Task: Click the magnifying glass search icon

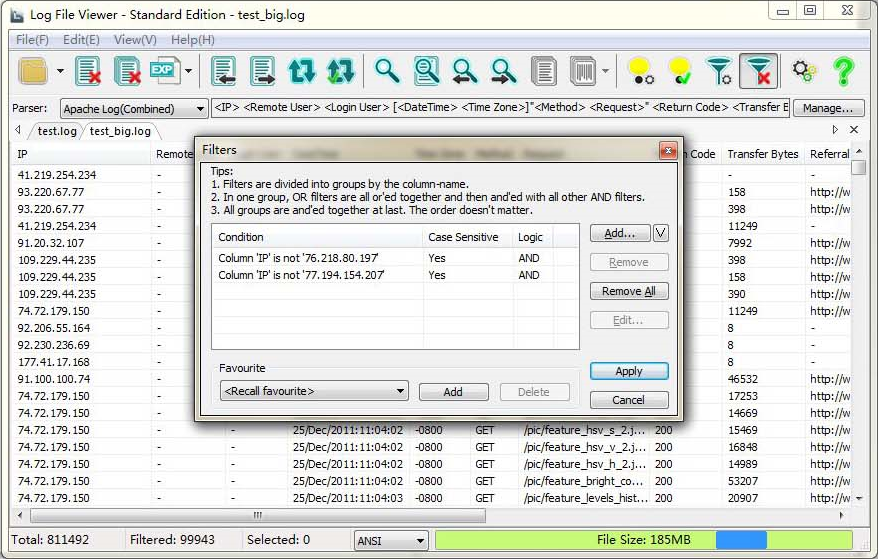Action: coord(387,71)
